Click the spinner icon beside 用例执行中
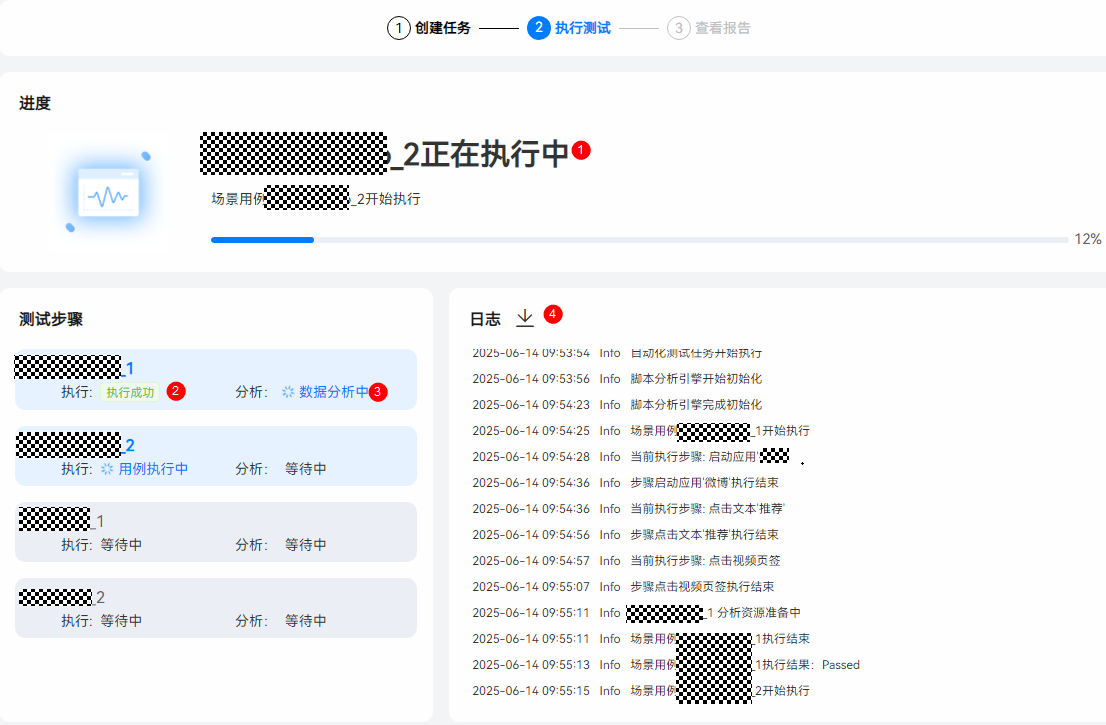The image size is (1106, 725). [107, 469]
